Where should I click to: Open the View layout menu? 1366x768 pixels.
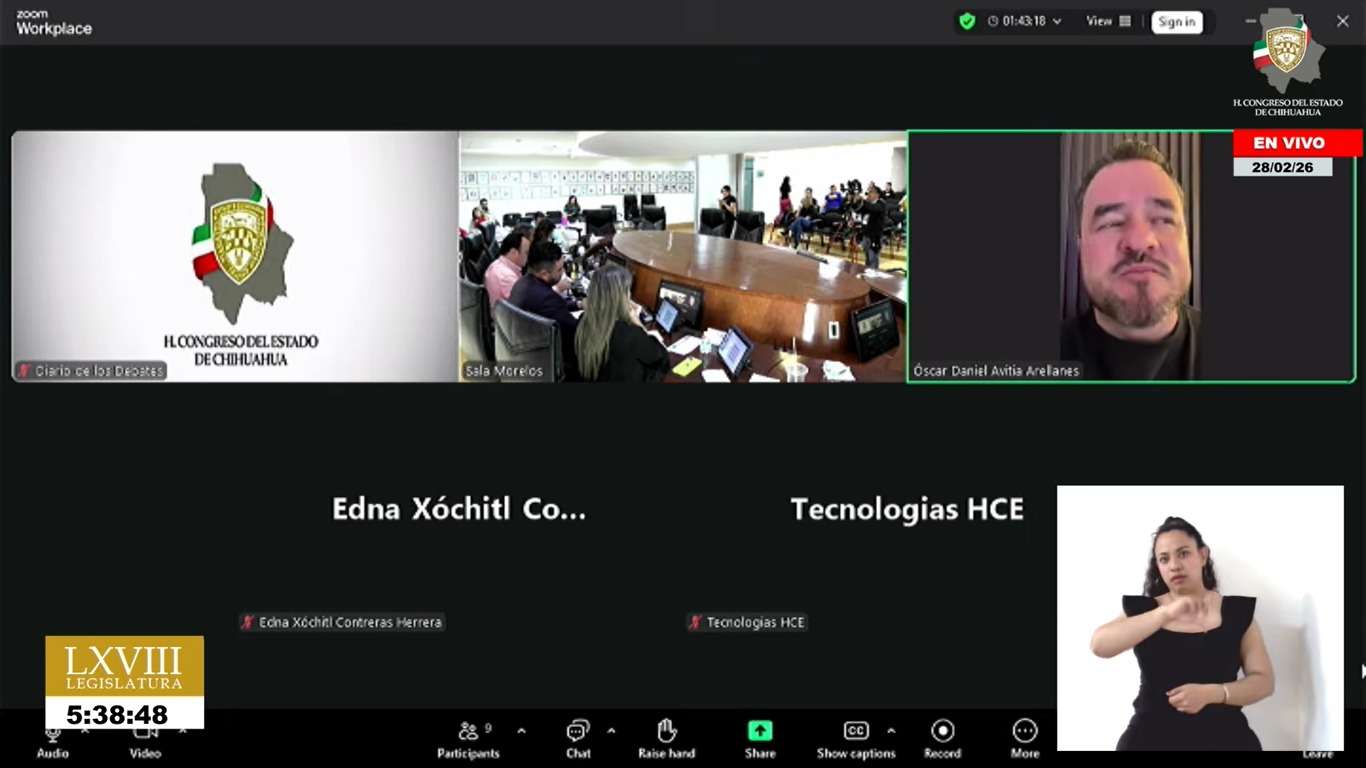1108,21
